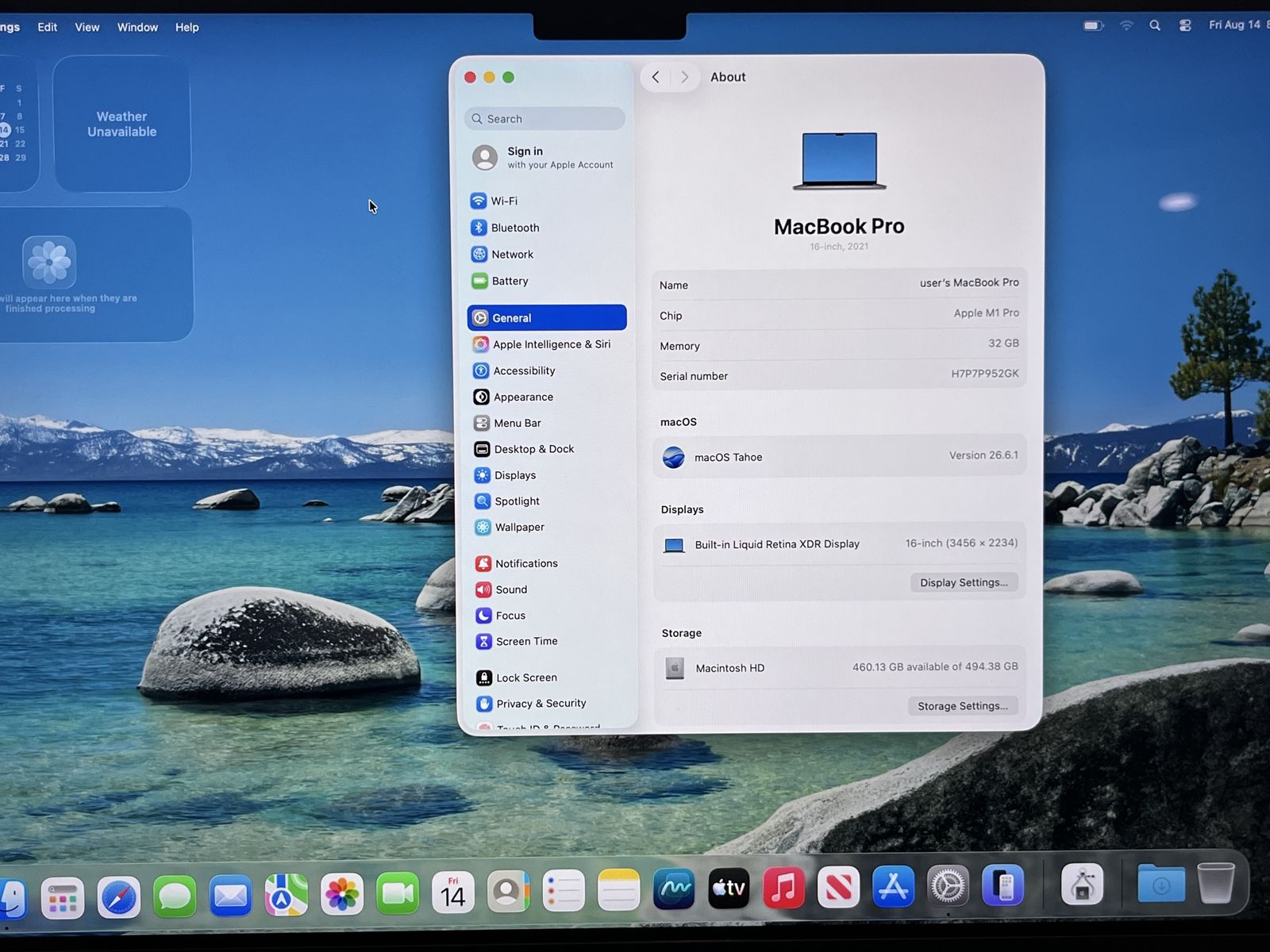
Task: Open Accessibility settings
Action: [x=547, y=370]
